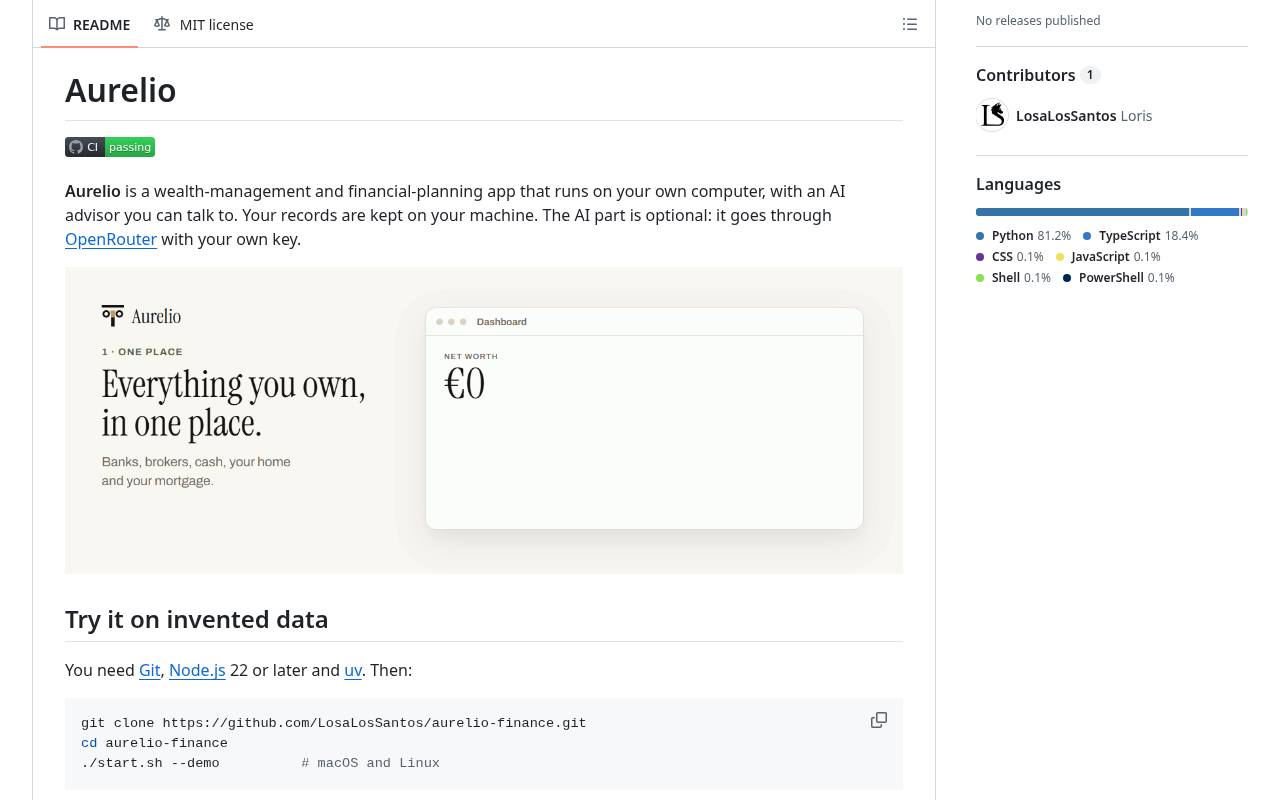Copy the git clone code block
This screenshot has height=800, width=1280.
[879, 720]
